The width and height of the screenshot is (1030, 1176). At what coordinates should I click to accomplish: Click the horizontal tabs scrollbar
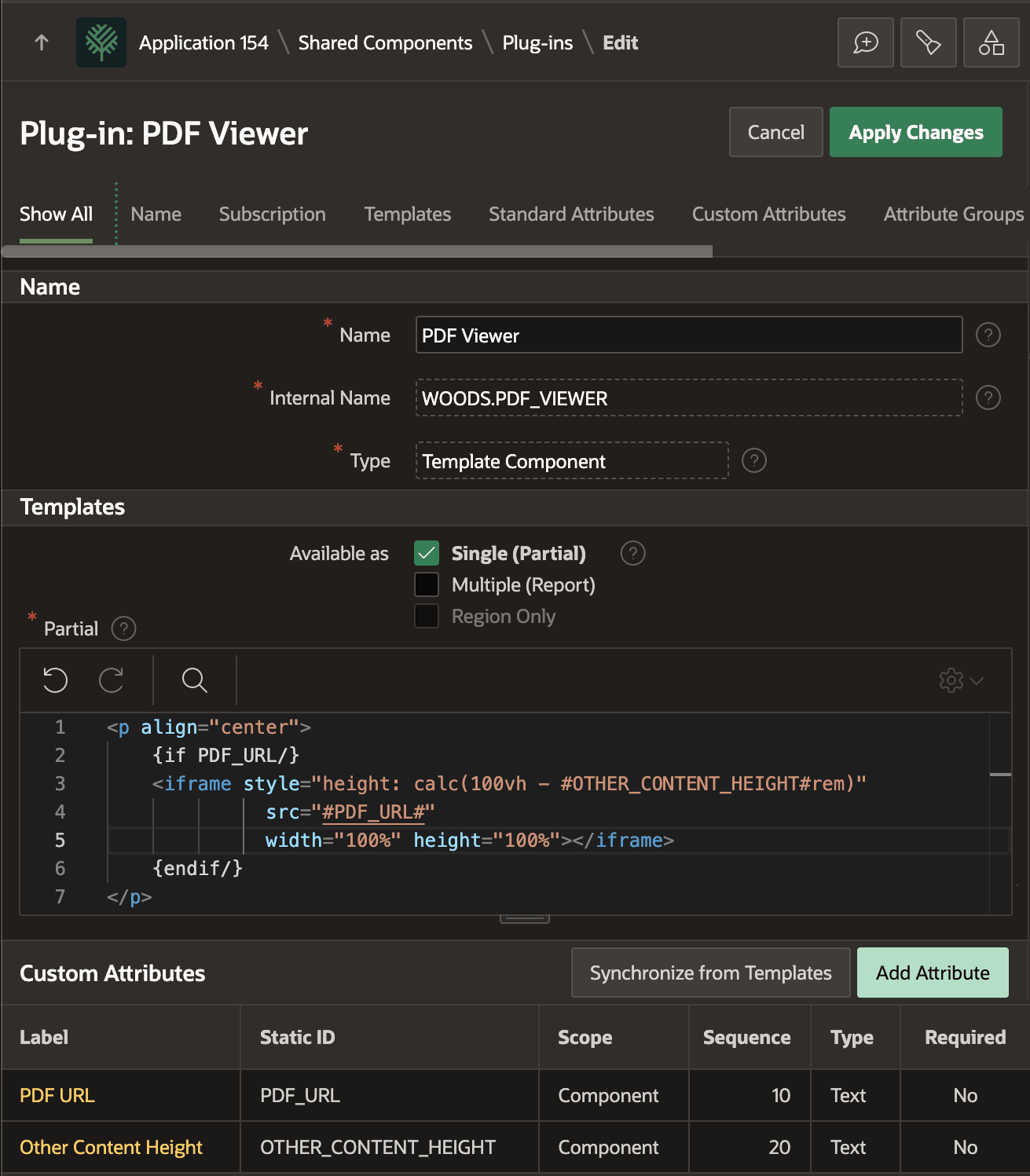[357, 251]
